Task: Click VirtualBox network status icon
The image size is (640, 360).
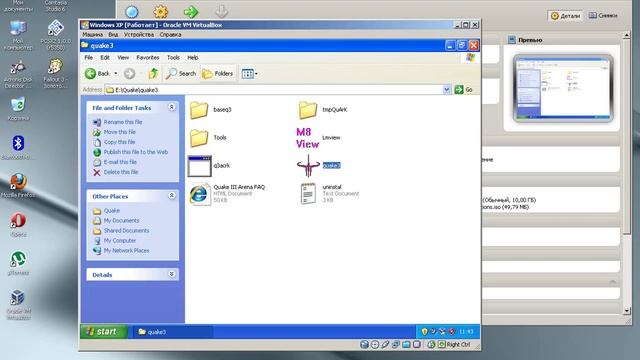Action: coord(396,344)
